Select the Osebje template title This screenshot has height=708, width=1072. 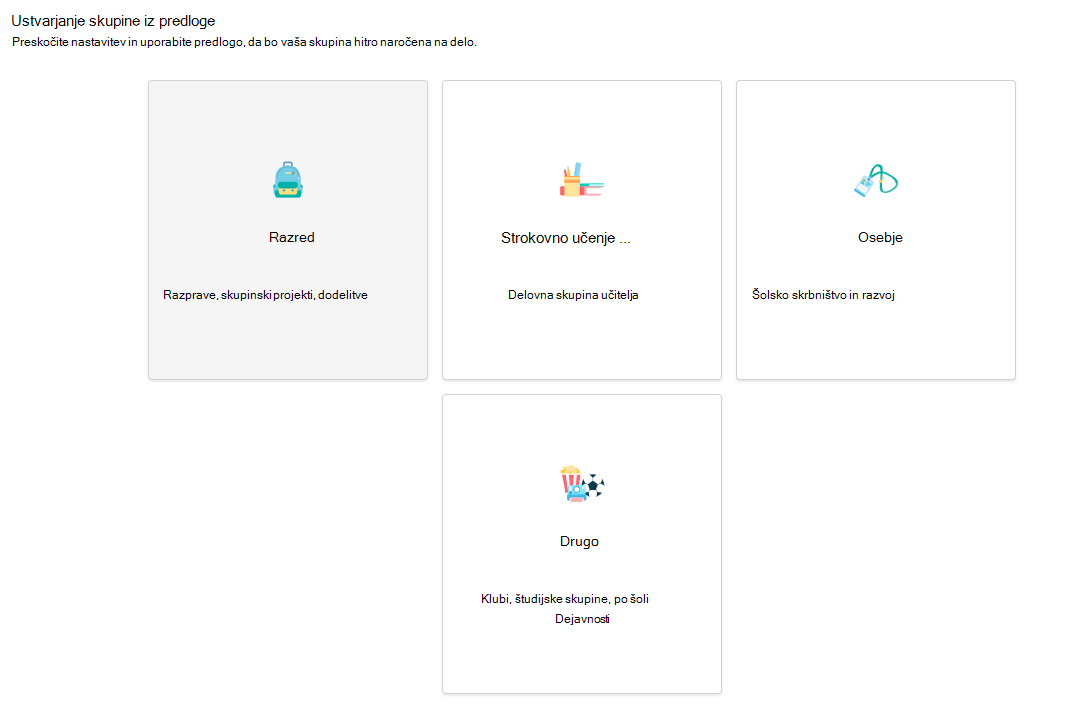[880, 238]
